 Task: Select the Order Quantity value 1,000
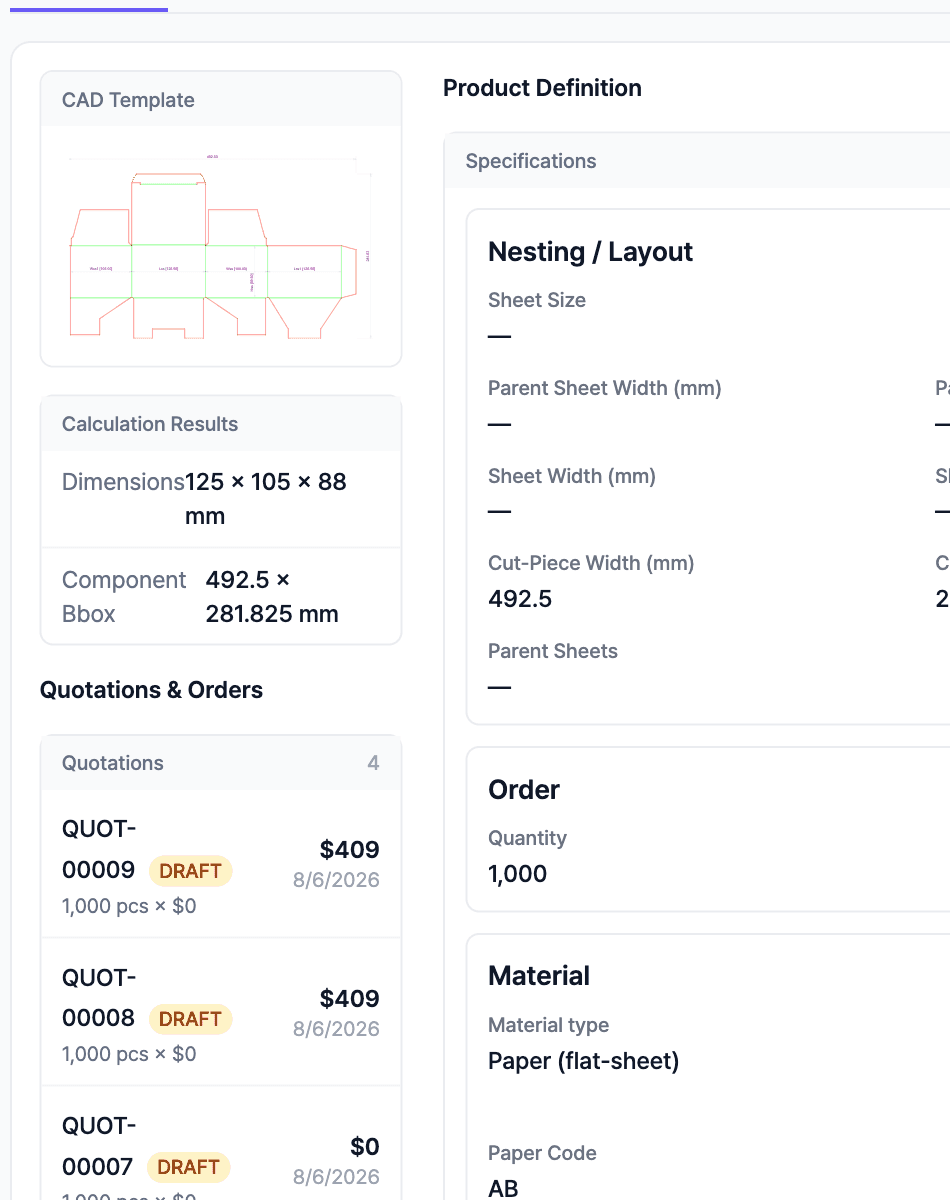[x=518, y=874]
